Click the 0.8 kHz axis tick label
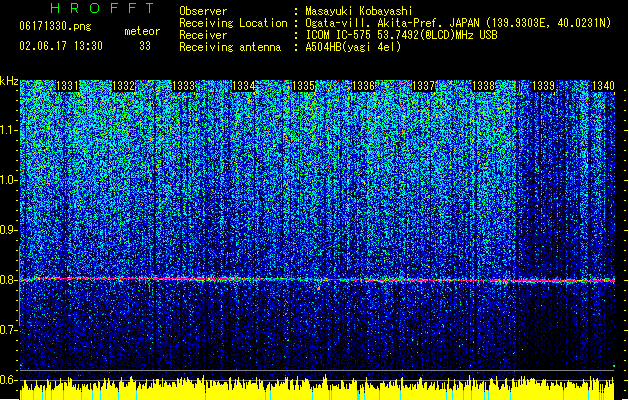 point(9,280)
